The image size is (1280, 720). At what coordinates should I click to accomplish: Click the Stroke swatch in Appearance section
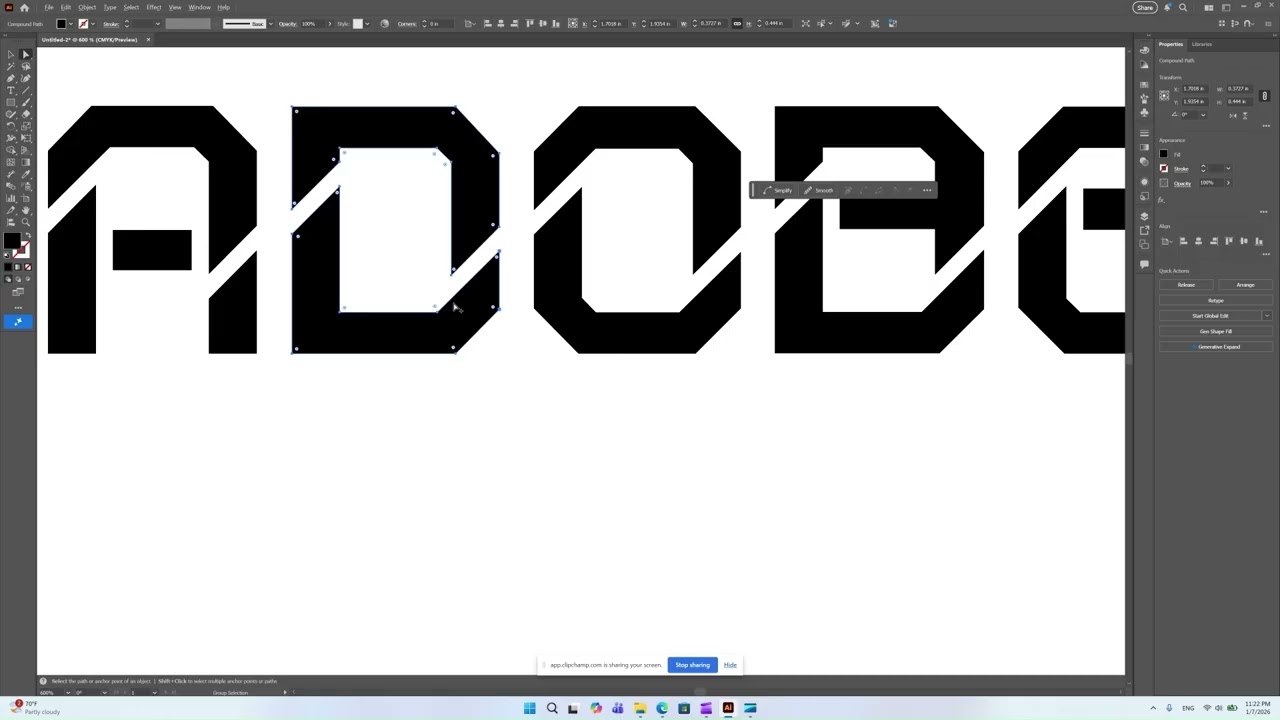(1164, 168)
